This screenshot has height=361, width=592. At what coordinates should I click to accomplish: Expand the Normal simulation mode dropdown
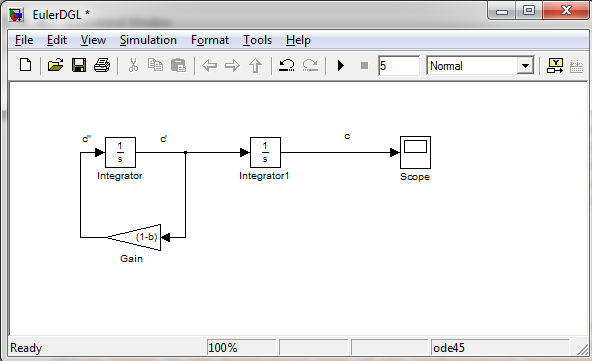click(525, 66)
